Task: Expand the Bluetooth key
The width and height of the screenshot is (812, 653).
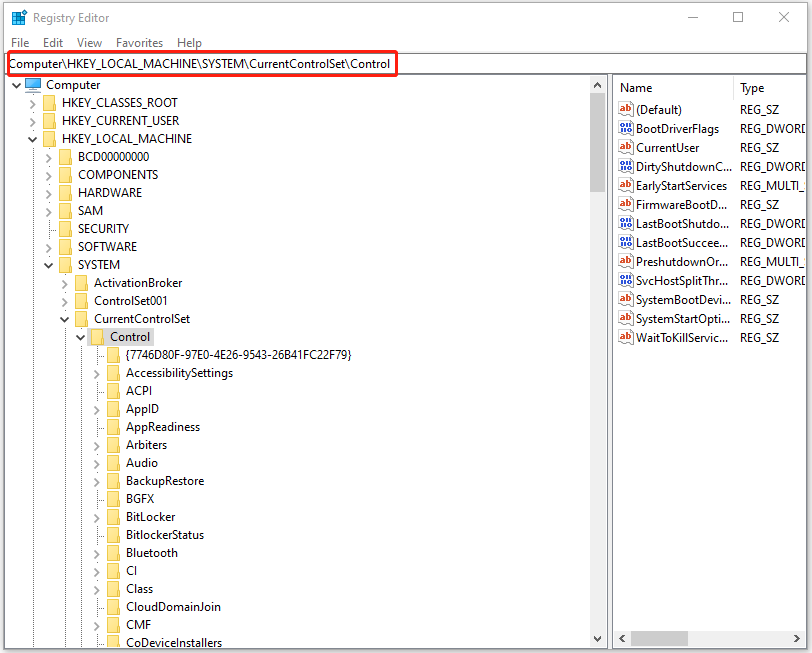Action: [x=97, y=554]
